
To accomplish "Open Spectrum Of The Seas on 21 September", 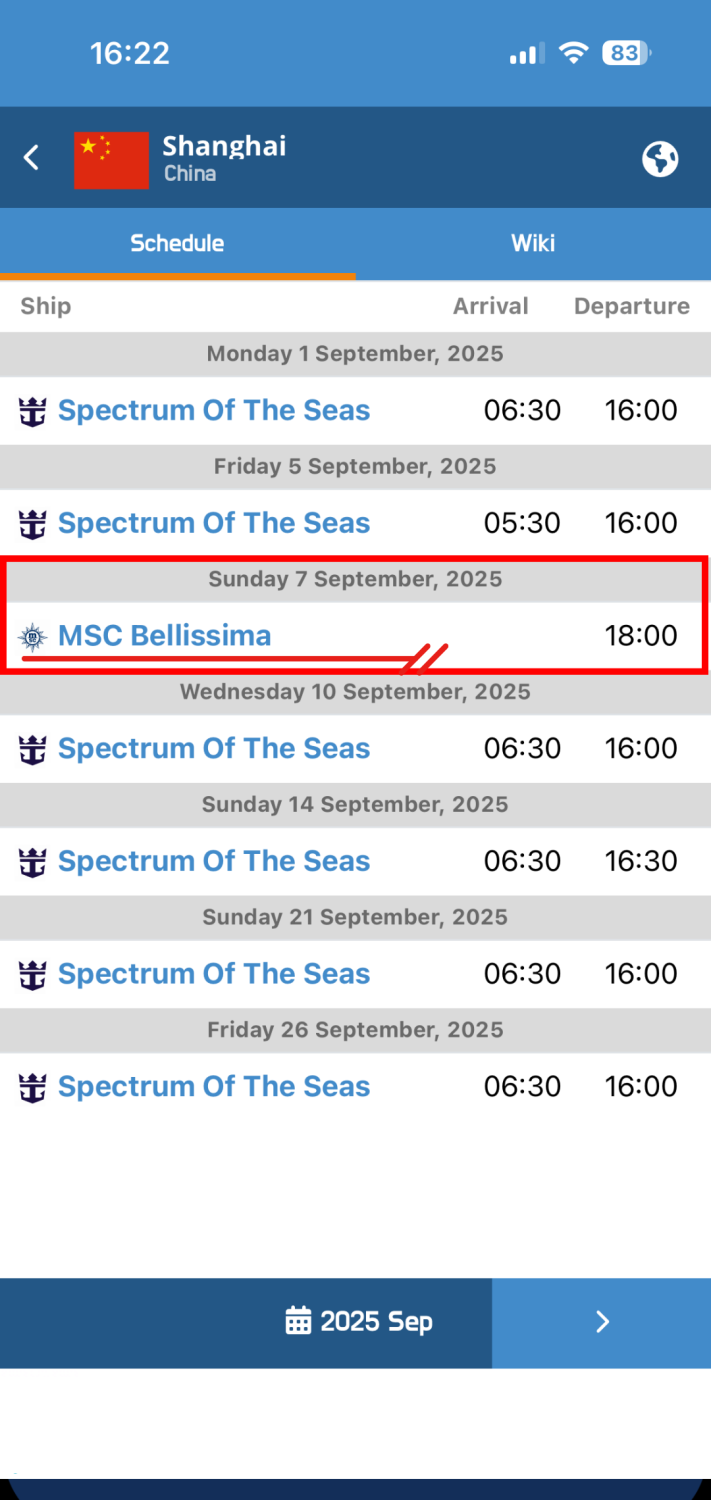I will click(214, 974).
